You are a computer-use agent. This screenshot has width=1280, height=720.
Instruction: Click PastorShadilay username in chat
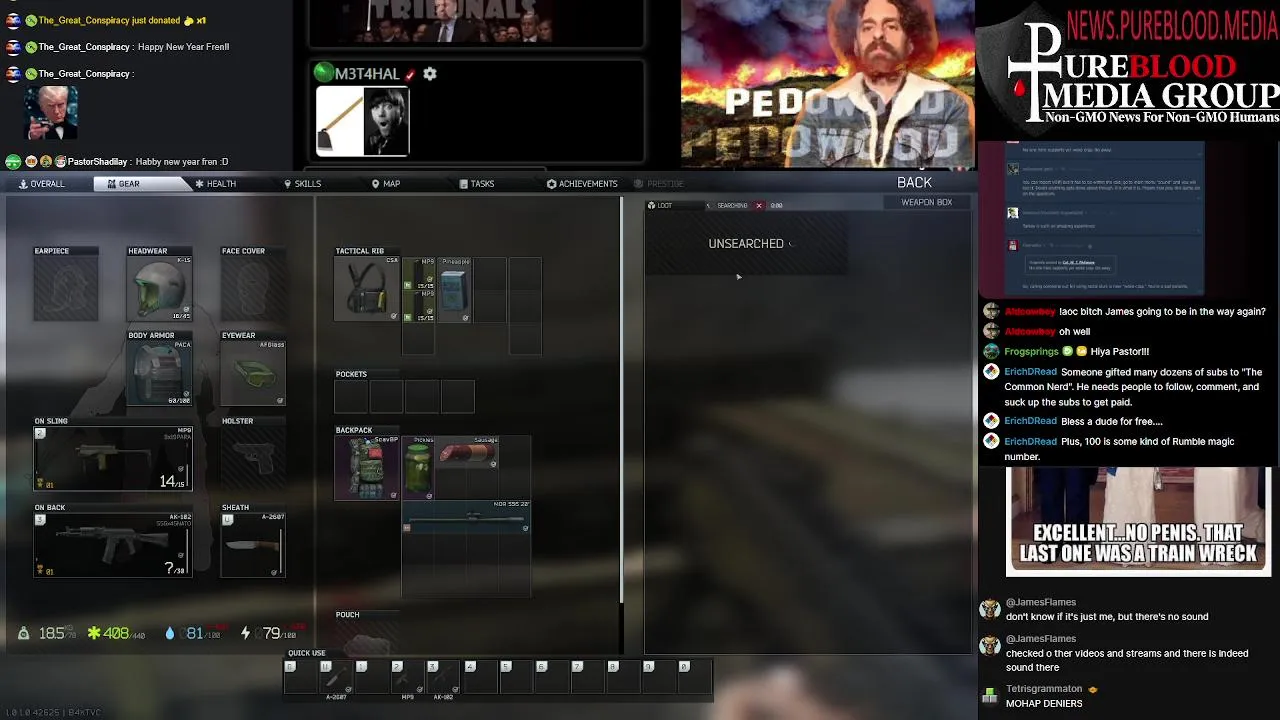pyautogui.click(x=97, y=162)
